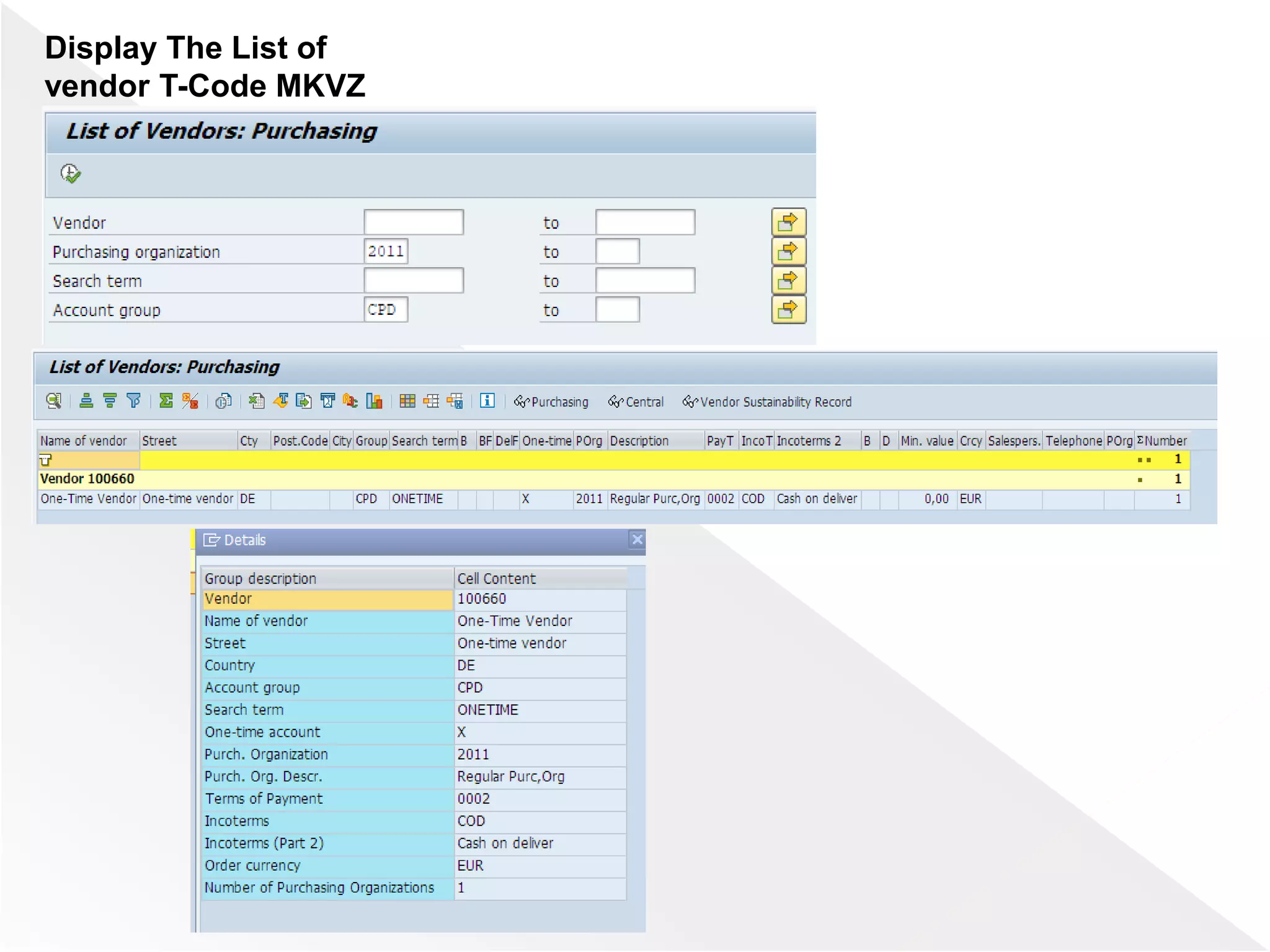Select Order currency row in Details
The width and height of the screenshot is (1270, 952).
pyautogui.click(x=414, y=866)
